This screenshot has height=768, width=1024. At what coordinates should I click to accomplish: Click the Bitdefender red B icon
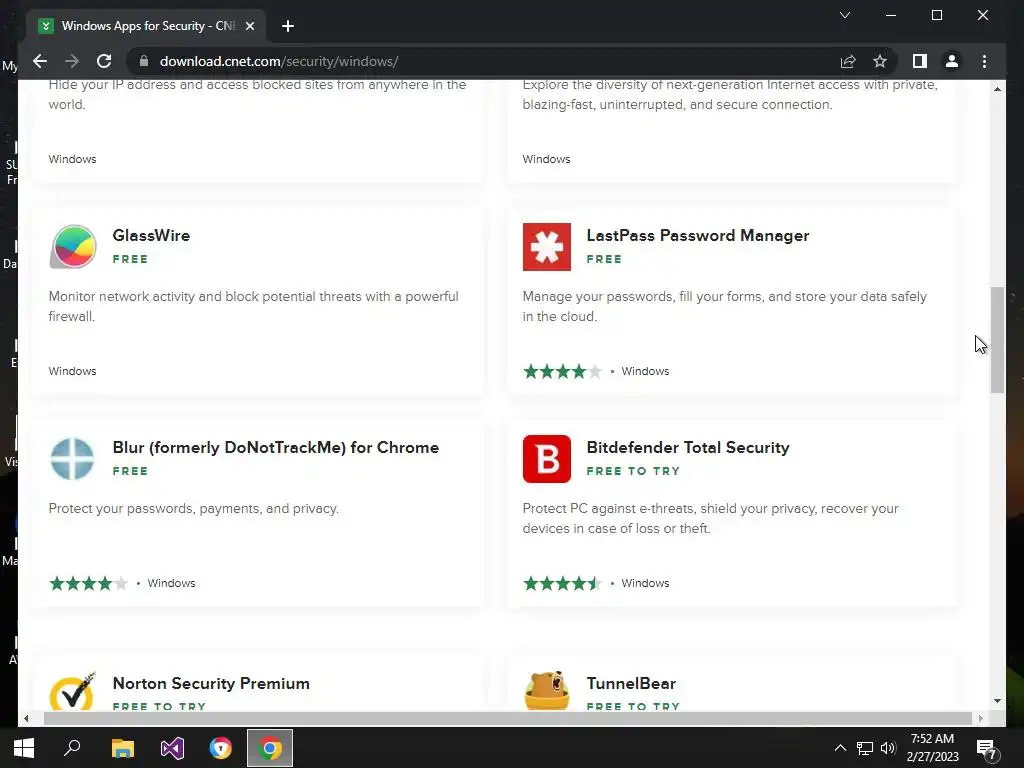(547, 458)
